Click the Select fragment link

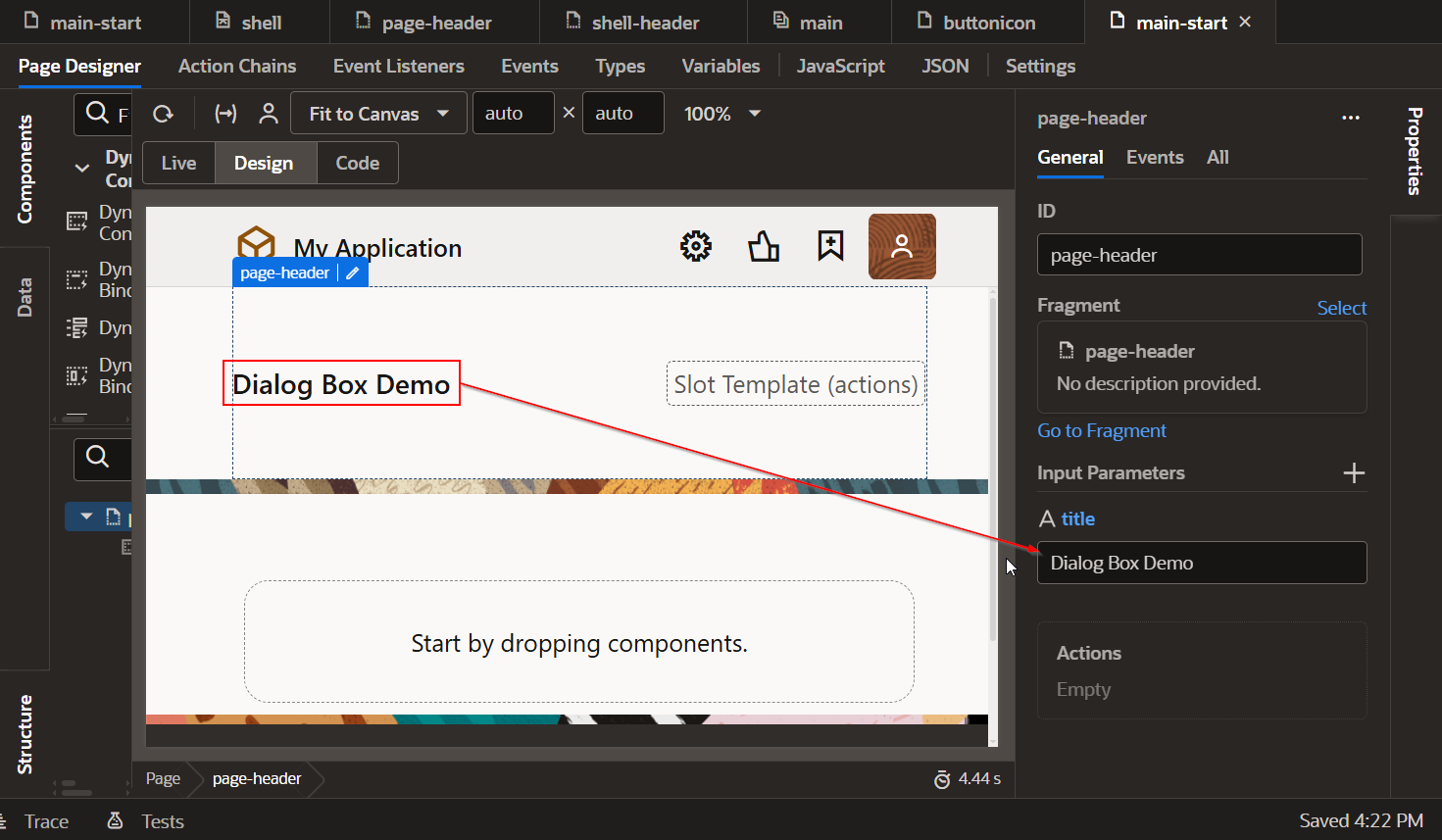click(1341, 308)
